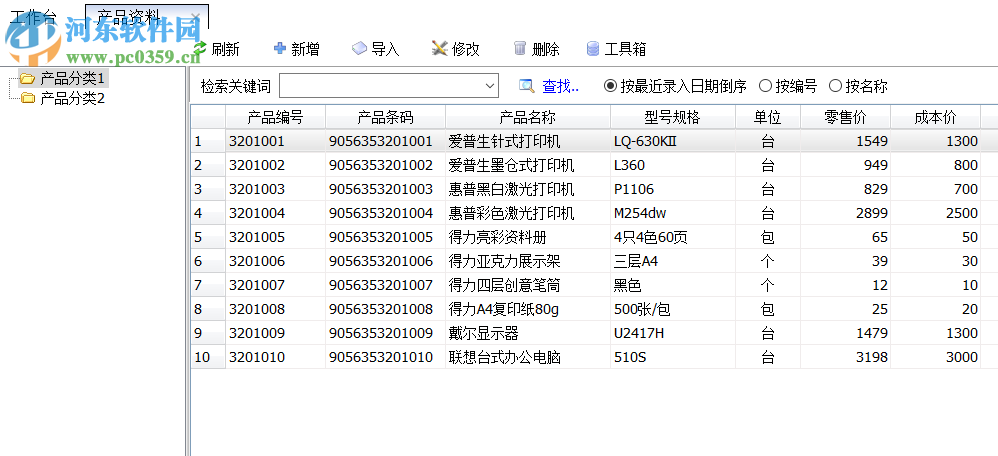Viewport: 998px width, 456px height.
Task: Close the 产品资料 tab
Action: pos(195,18)
